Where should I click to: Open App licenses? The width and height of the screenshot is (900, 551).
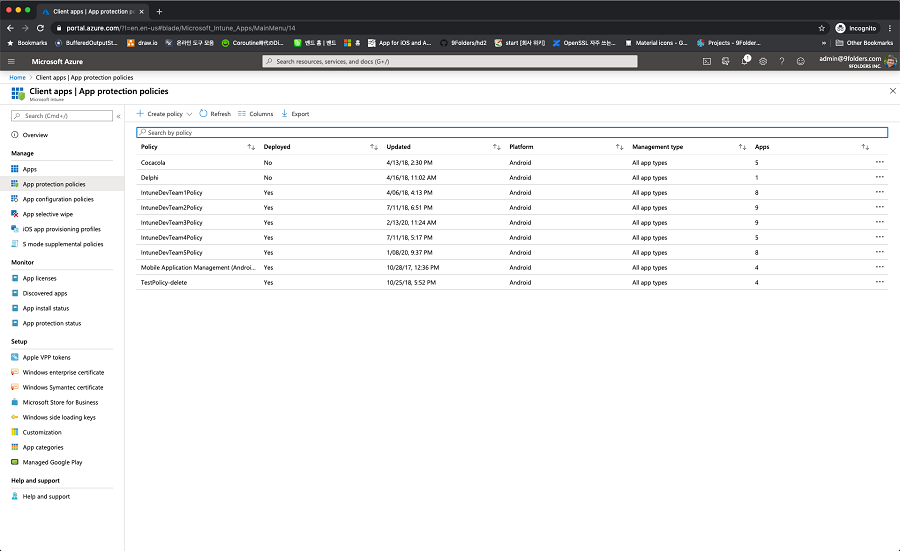coord(40,278)
